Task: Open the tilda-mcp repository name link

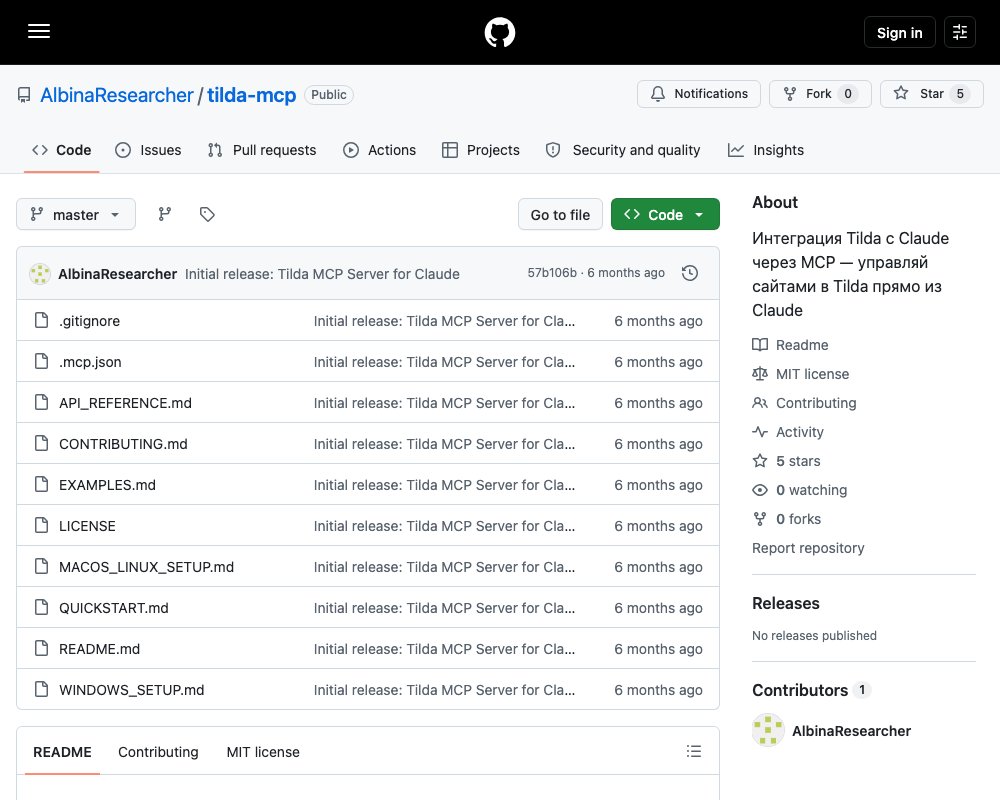Action: tap(251, 95)
